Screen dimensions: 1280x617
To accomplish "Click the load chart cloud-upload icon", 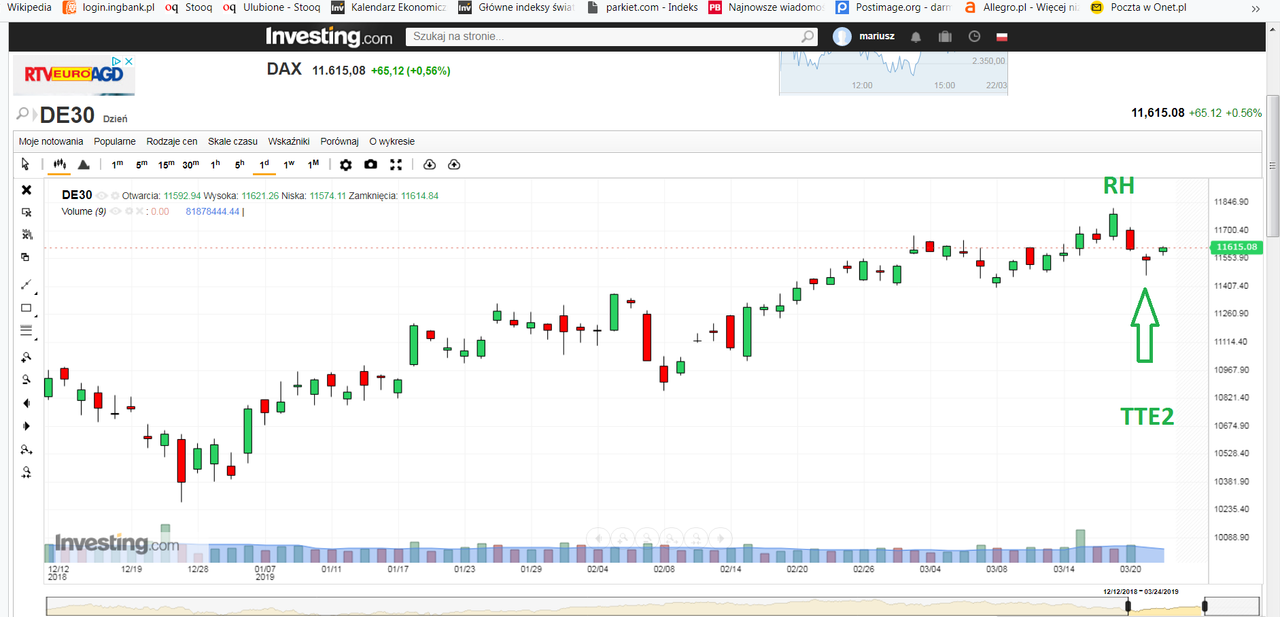I will point(454,164).
